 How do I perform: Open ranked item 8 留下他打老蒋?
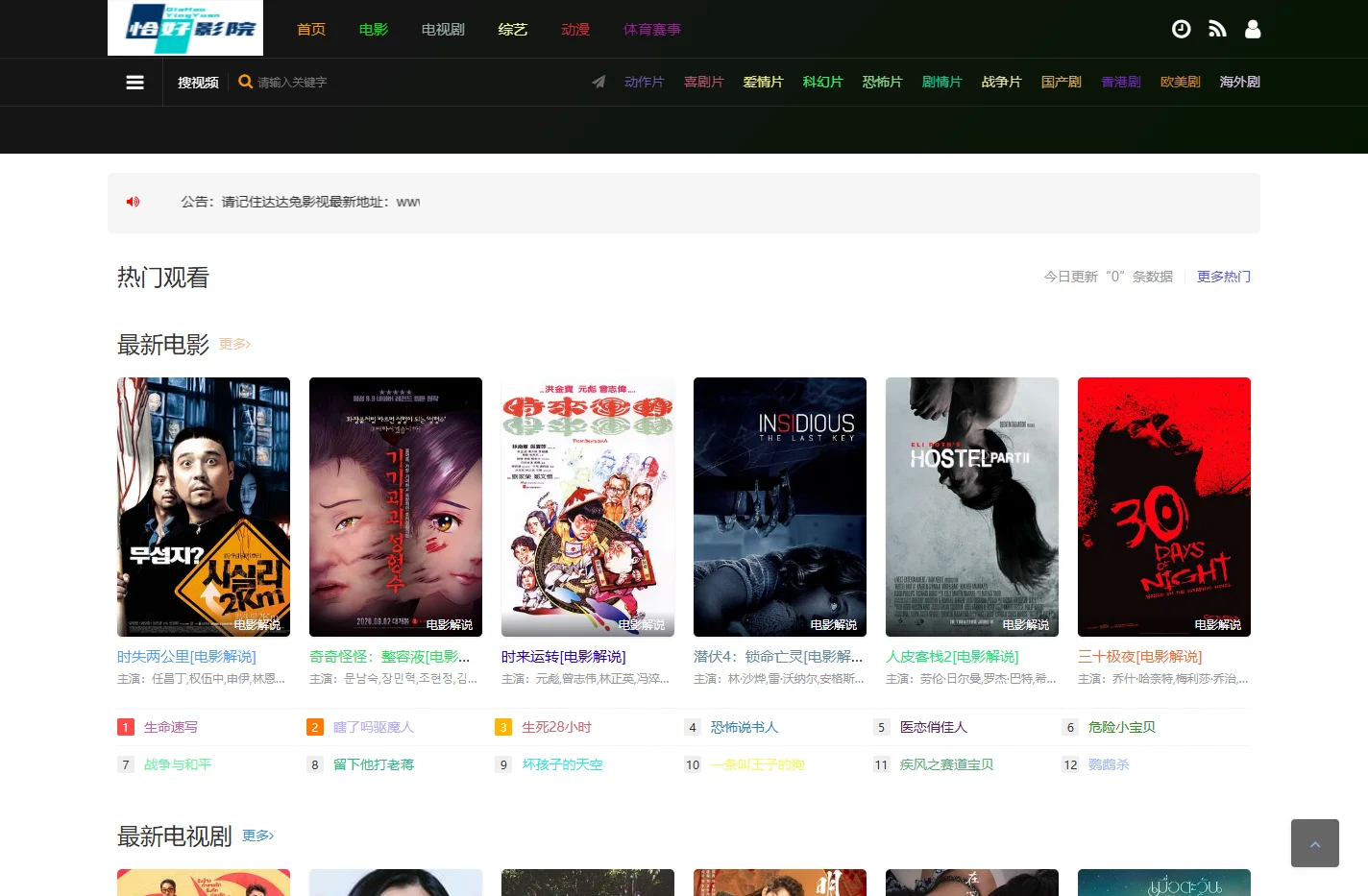(374, 764)
